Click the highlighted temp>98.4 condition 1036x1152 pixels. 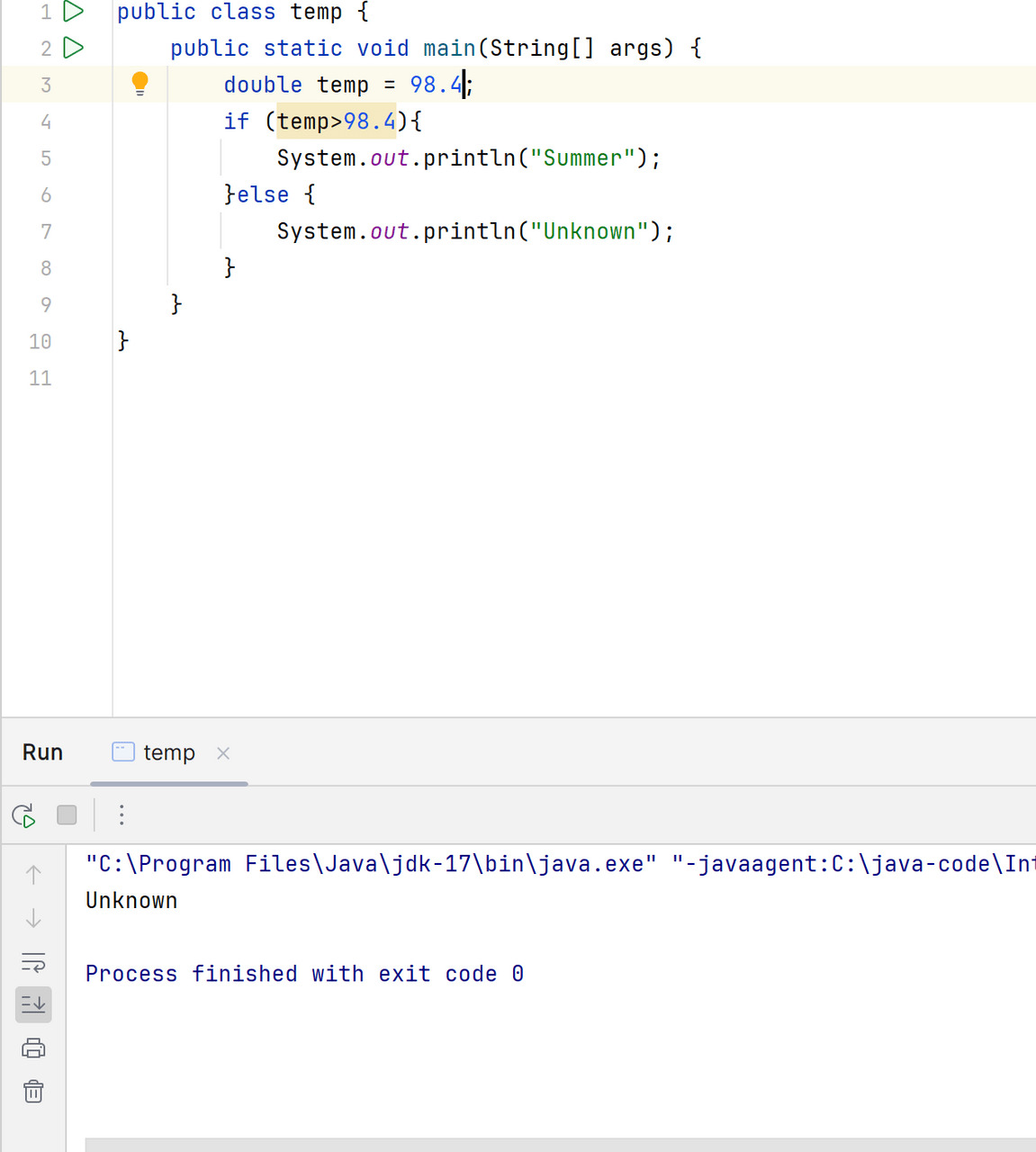[336, 121]
